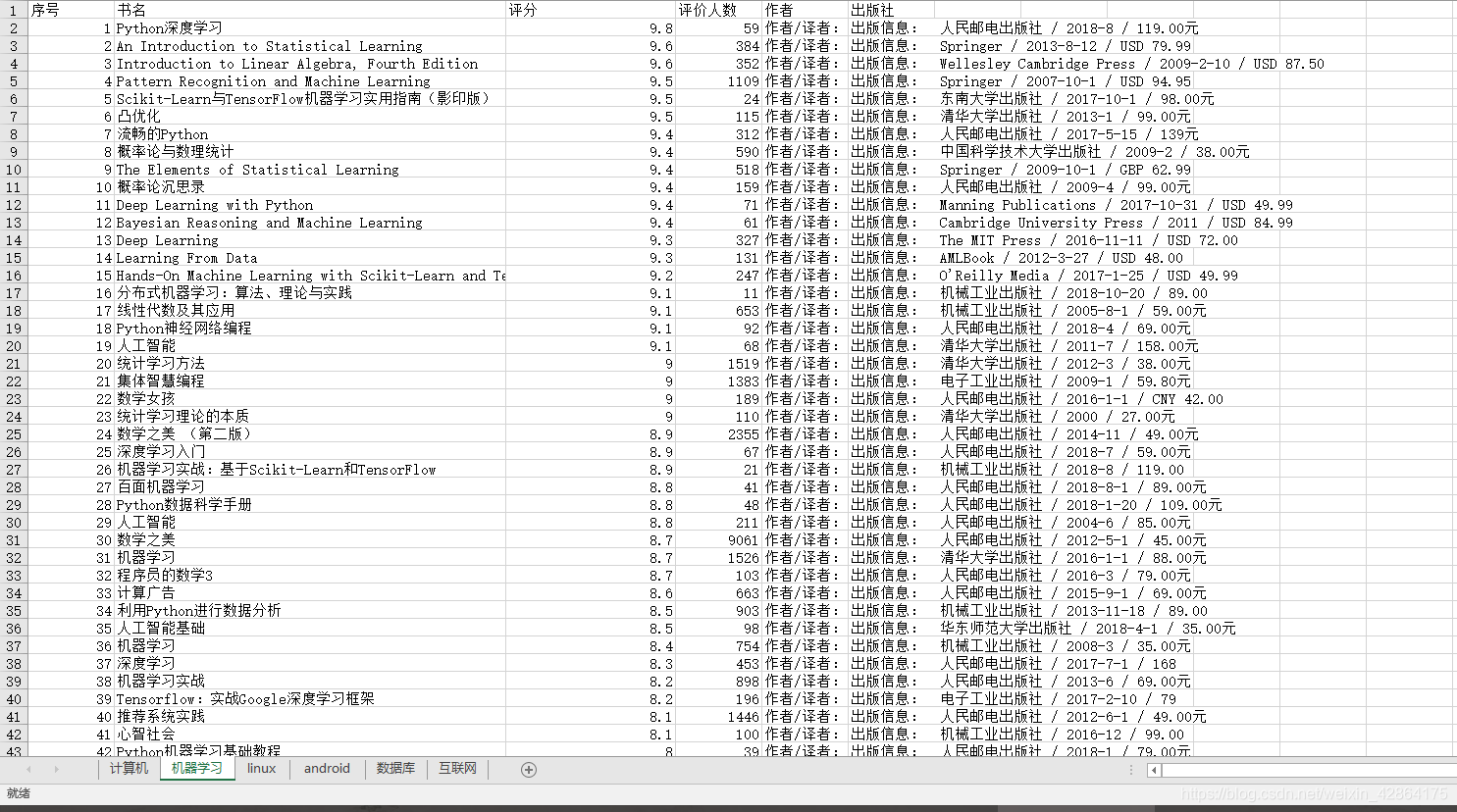Image resolution: width=1457 pixels, height=812 pixels.
Task: Select the 计算广告 cell
Action: coord(310,593)
